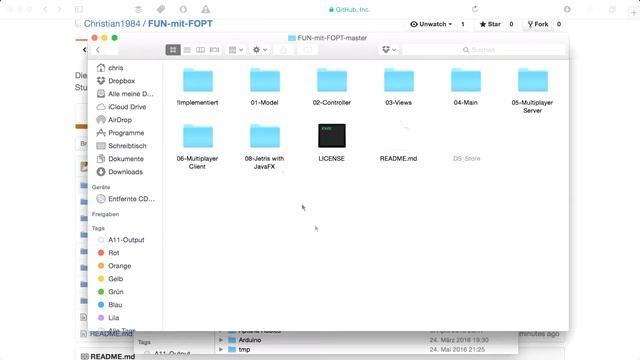Screen dimensions: 640x360
Task: Open the 06-Multiplayer Client folder
Action: coord(198,136)
